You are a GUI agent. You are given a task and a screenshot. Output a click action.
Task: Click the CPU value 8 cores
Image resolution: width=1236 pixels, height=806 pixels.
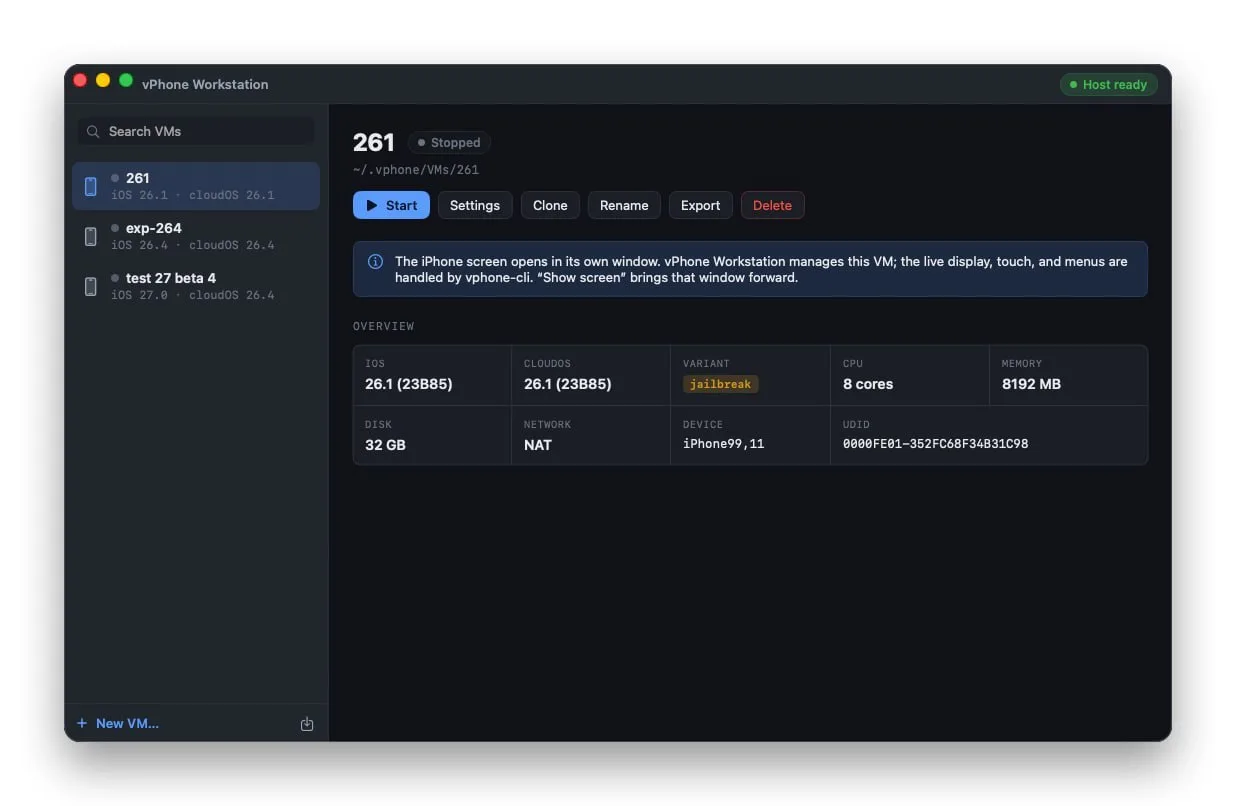pos(868,384)
